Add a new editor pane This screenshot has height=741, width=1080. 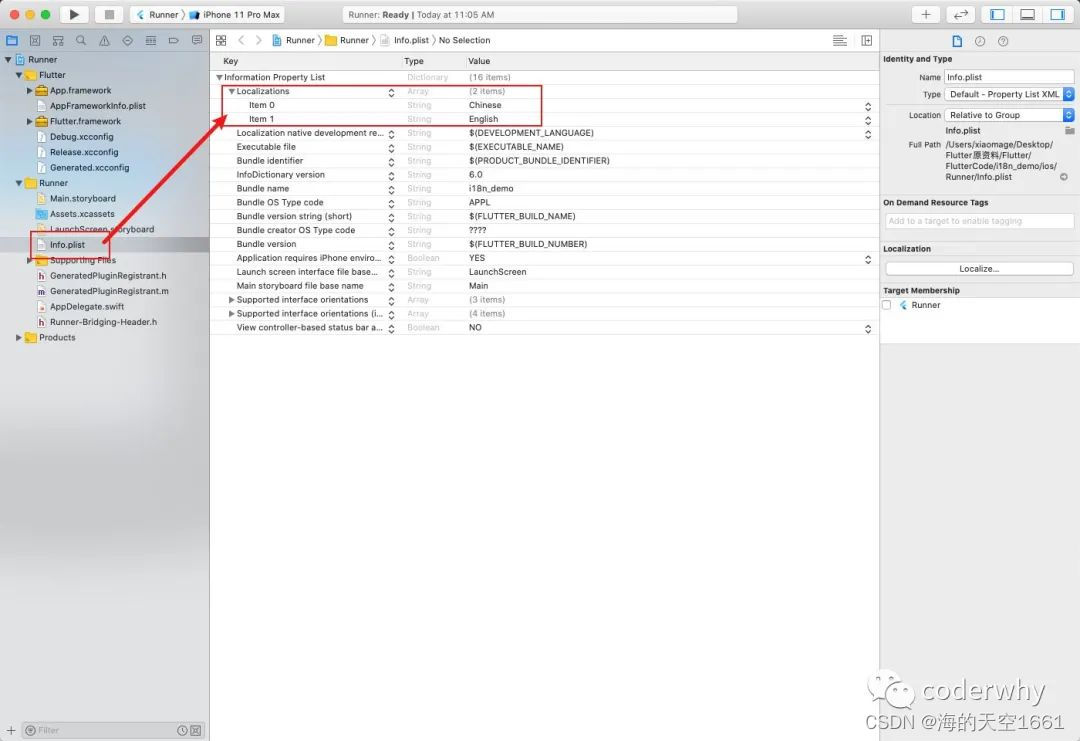pos(866,41)
